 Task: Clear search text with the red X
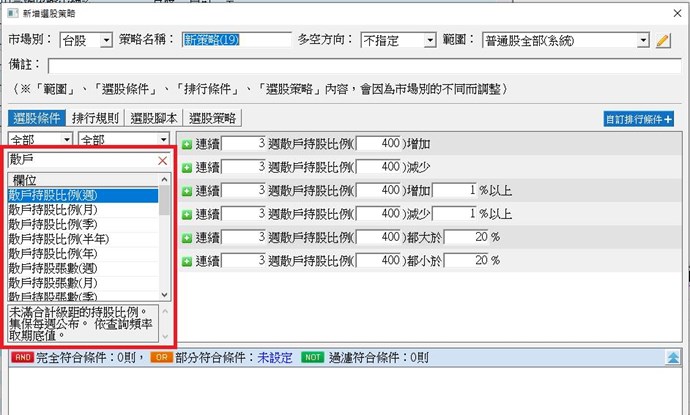[x=163, y=160]
